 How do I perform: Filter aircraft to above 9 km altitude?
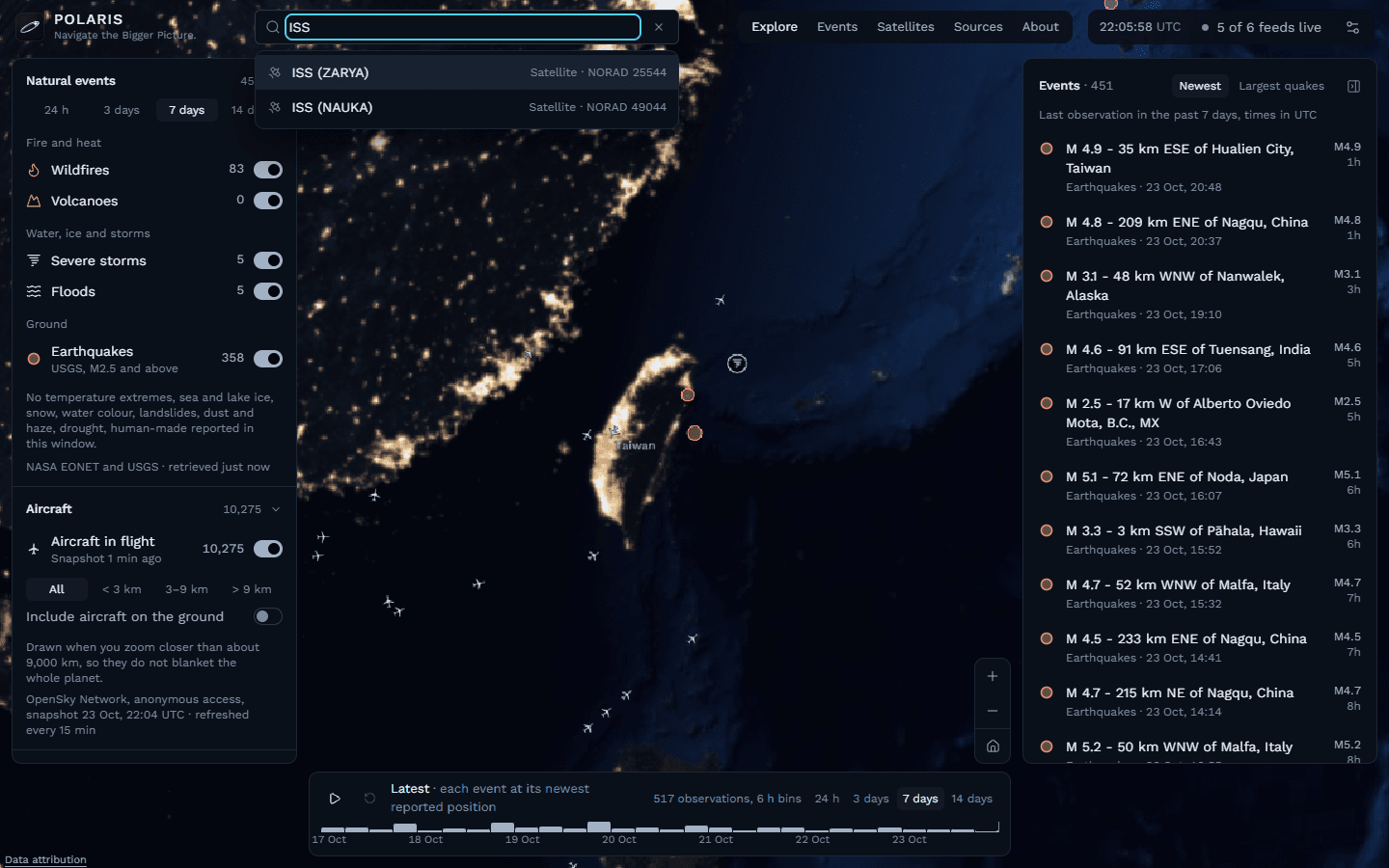[x=252, y=589]
